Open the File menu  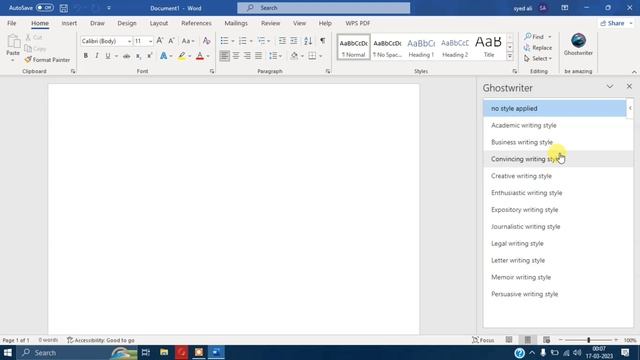click(11, 23)
